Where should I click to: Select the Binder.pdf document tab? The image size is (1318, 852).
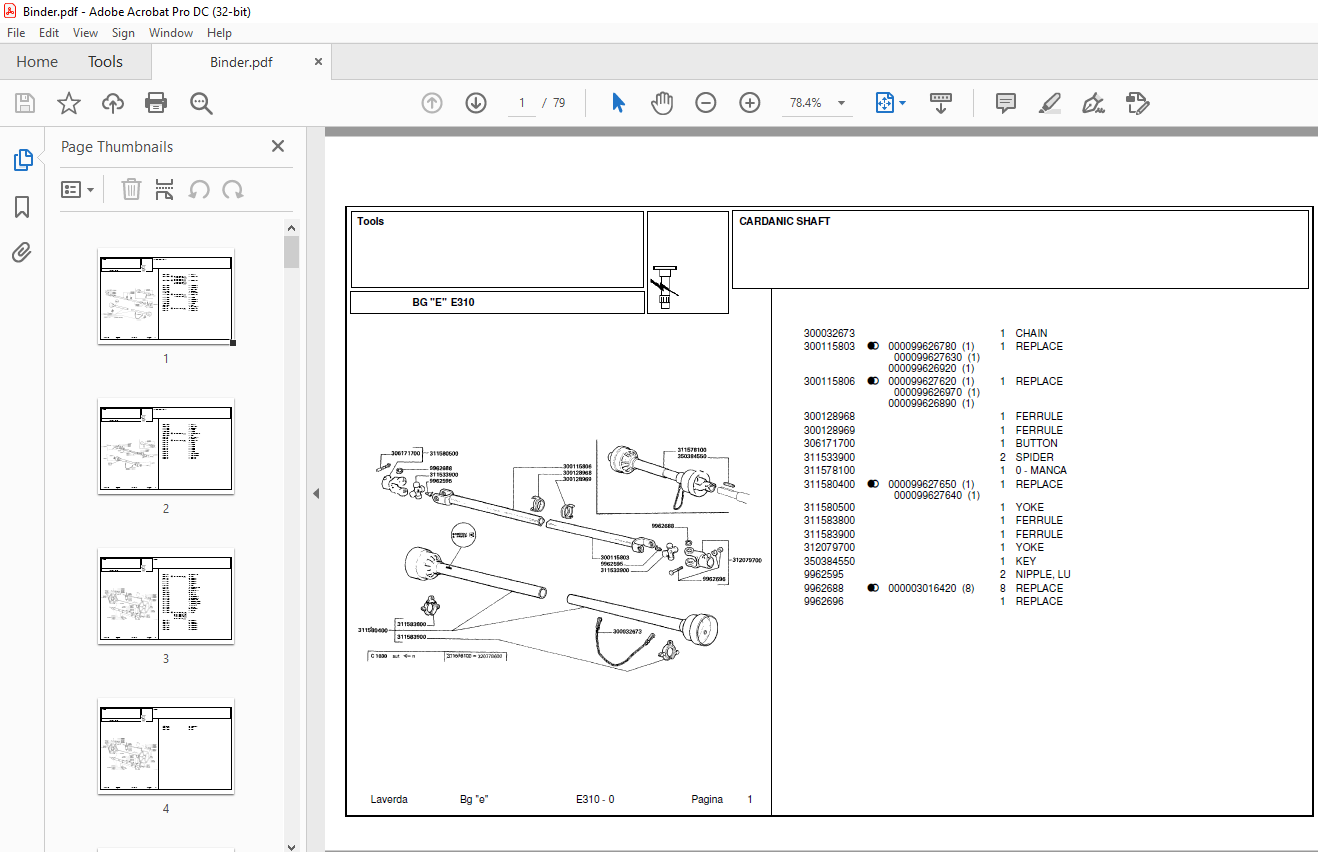tap(241, 62)
